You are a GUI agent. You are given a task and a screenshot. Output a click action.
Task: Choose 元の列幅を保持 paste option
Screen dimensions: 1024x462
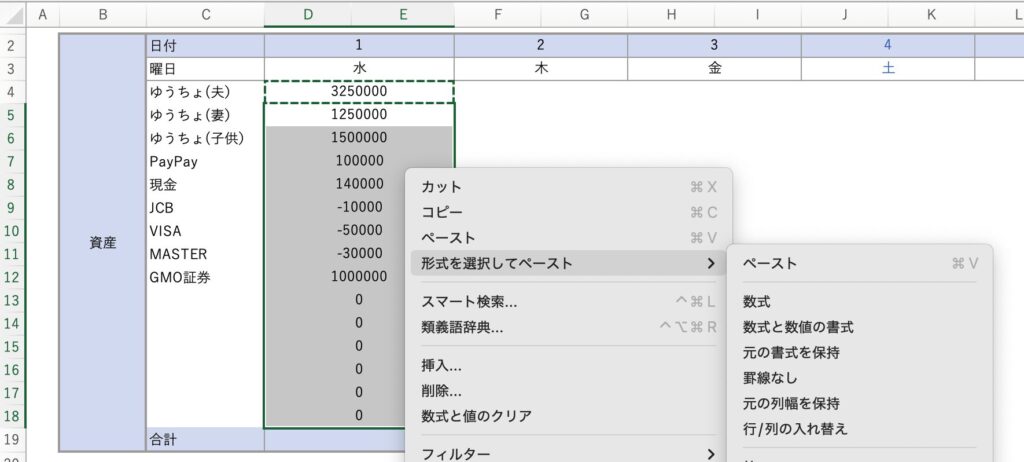click(791, 403)
